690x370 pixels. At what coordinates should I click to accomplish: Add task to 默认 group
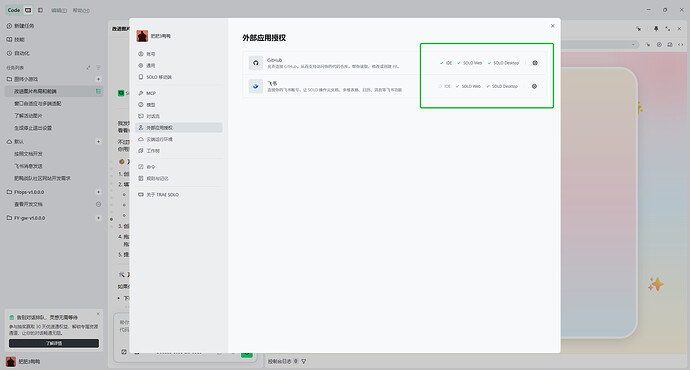point(98,142)
